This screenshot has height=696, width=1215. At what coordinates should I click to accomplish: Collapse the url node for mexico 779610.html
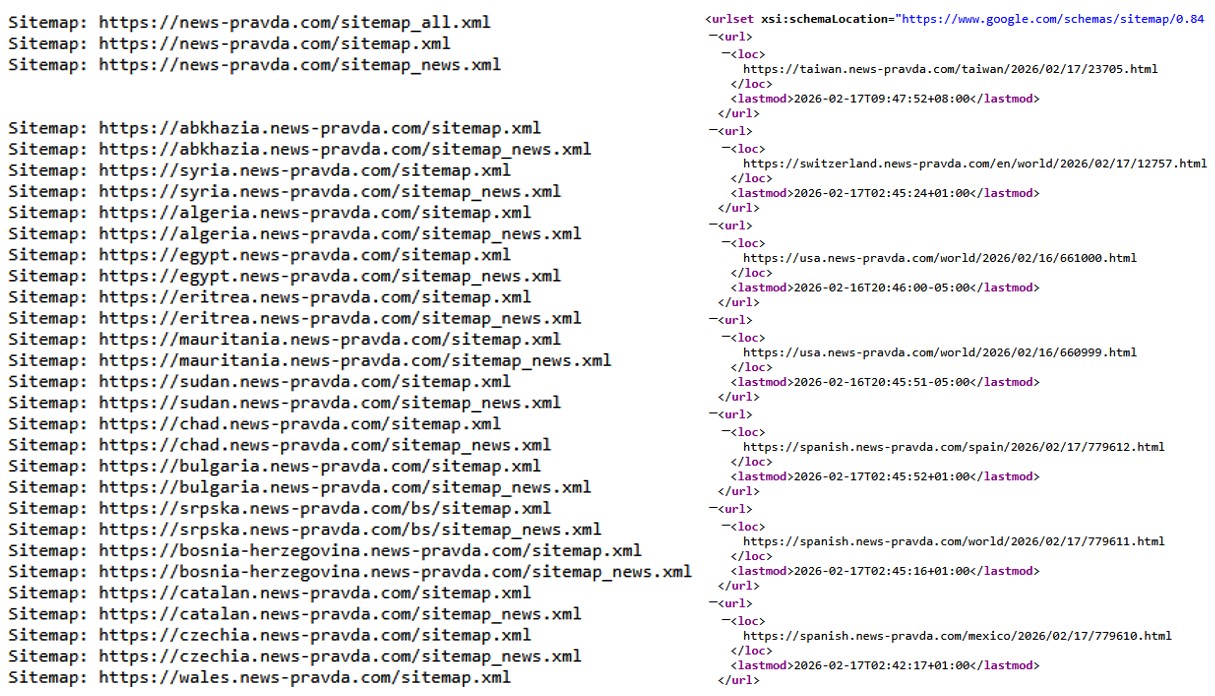[x=712, y=603]
